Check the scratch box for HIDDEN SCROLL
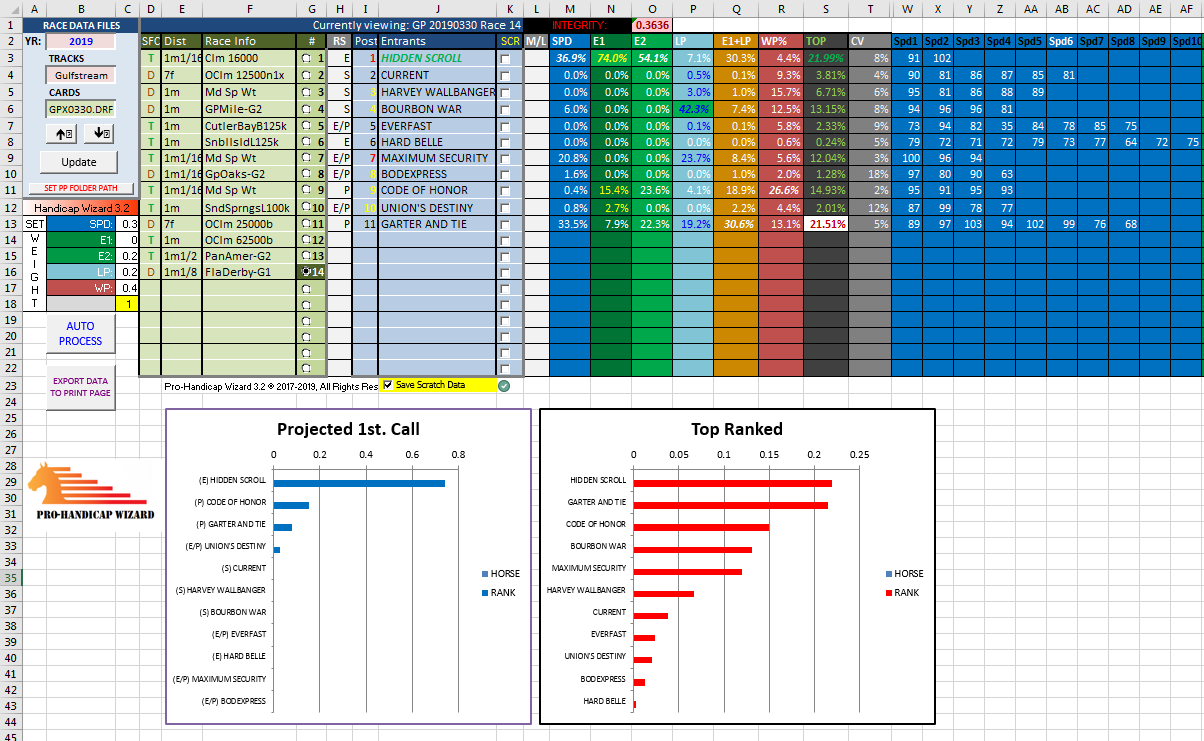 click(x=505, y=59)
